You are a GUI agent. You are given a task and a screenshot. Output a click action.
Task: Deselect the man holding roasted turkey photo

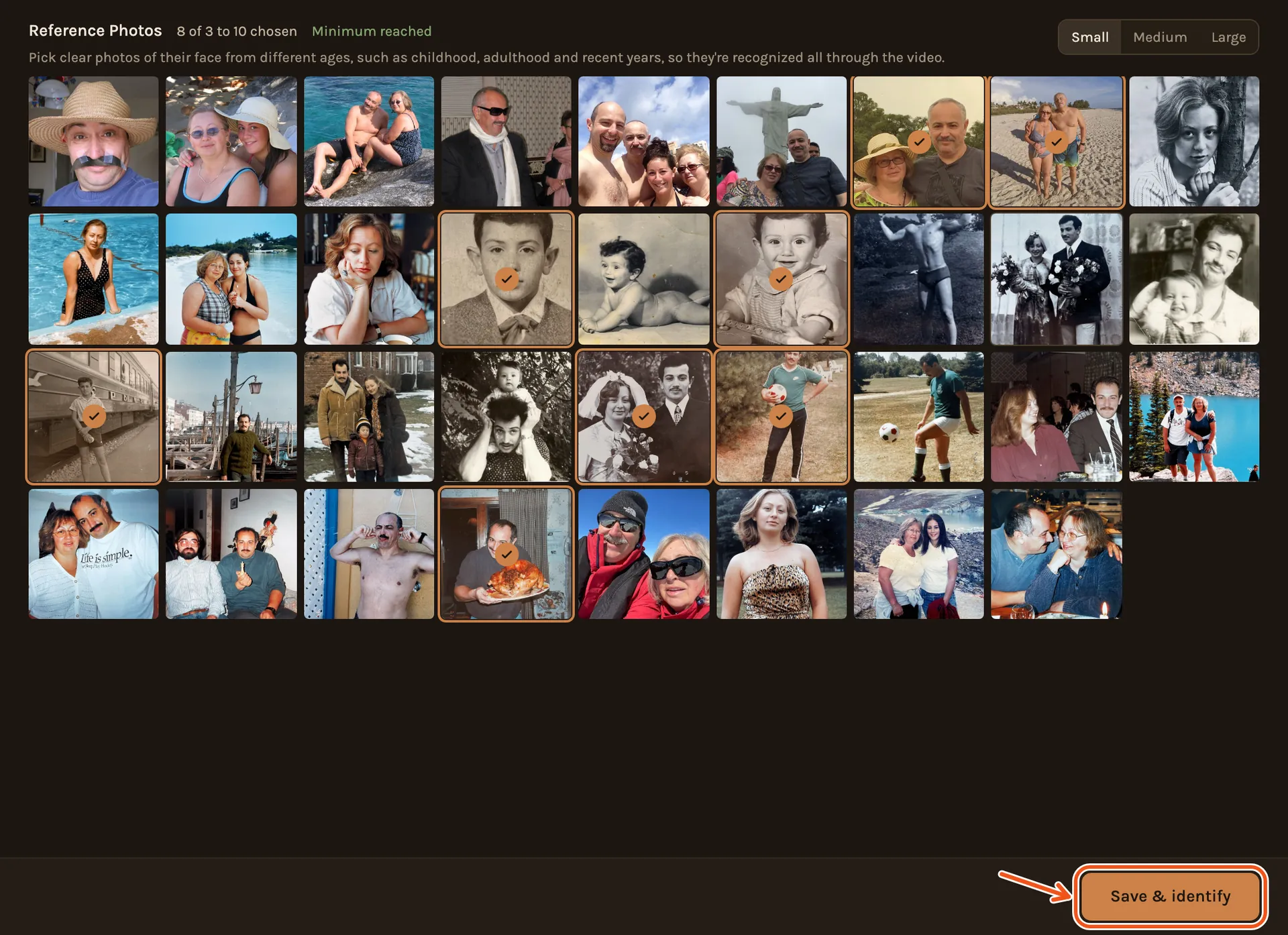point(506,554)
